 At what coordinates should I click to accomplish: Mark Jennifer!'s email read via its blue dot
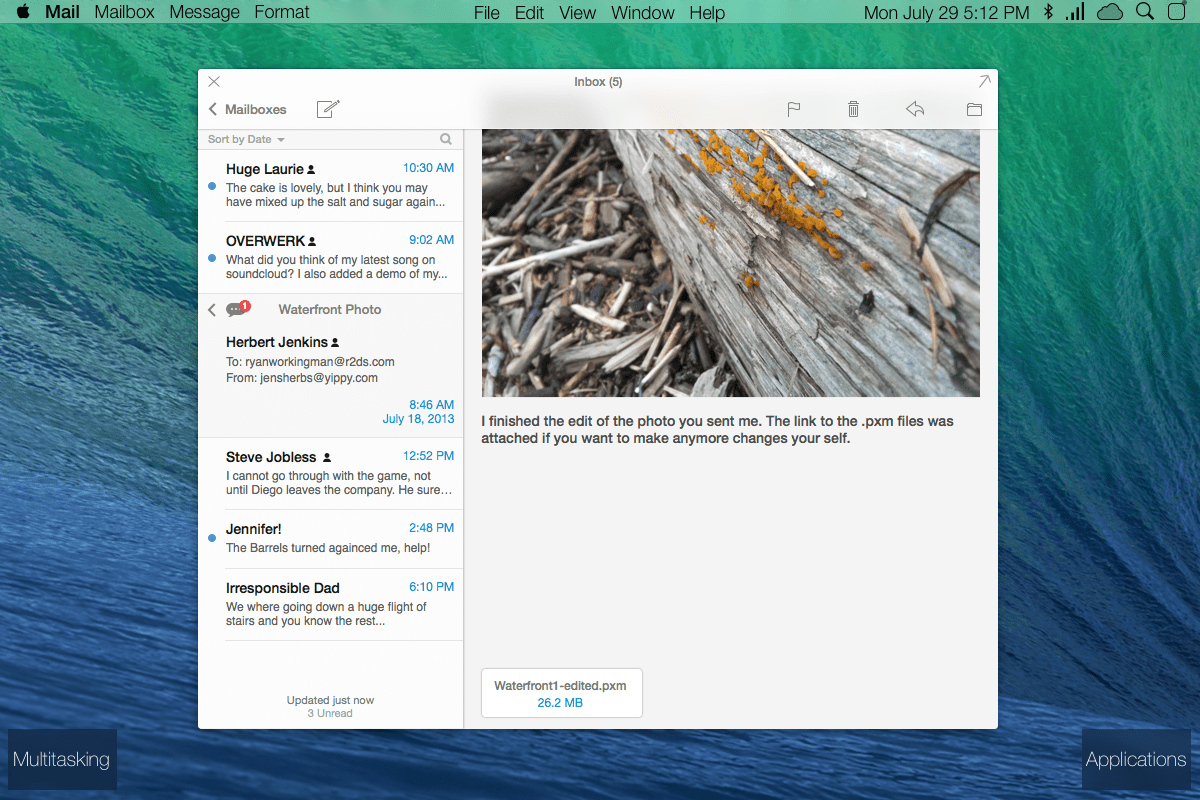click(210, 537)
